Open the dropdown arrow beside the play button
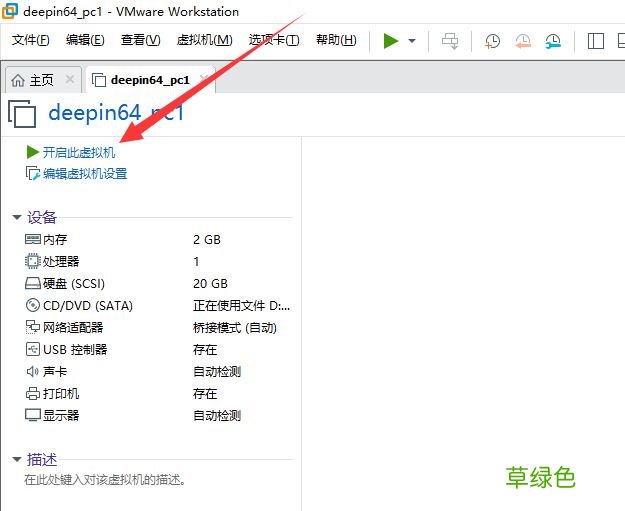625x511 pixels. [x=412, y=41]
